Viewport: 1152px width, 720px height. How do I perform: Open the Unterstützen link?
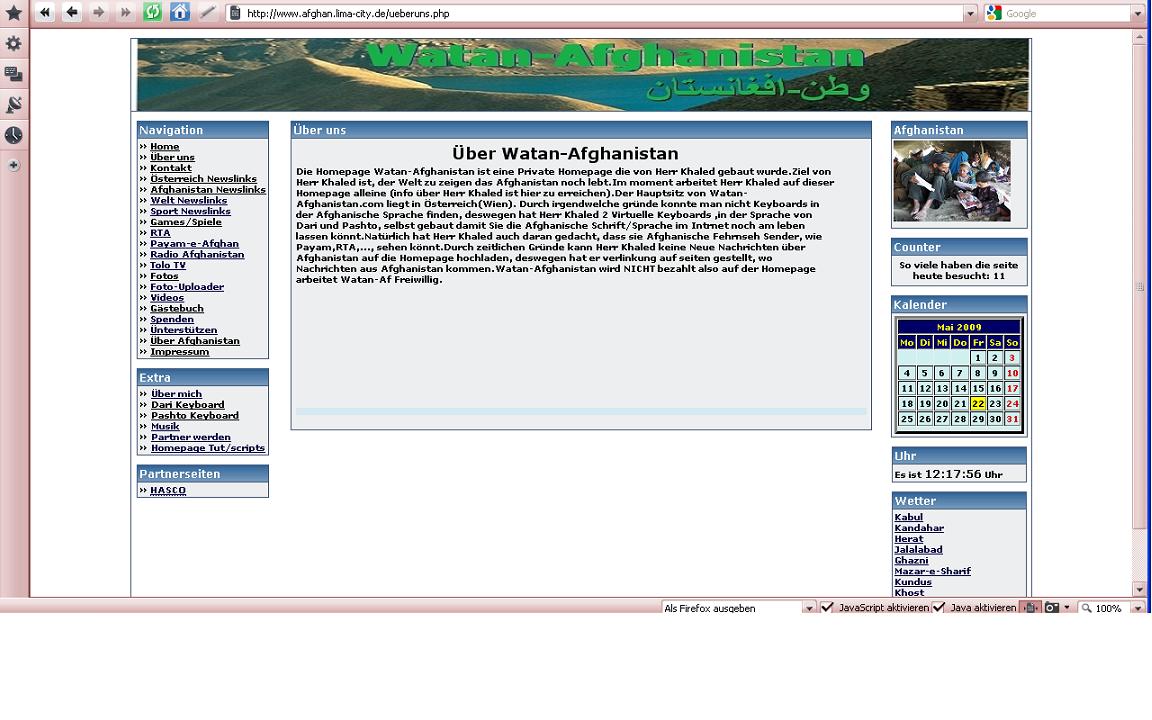[184, 330]
